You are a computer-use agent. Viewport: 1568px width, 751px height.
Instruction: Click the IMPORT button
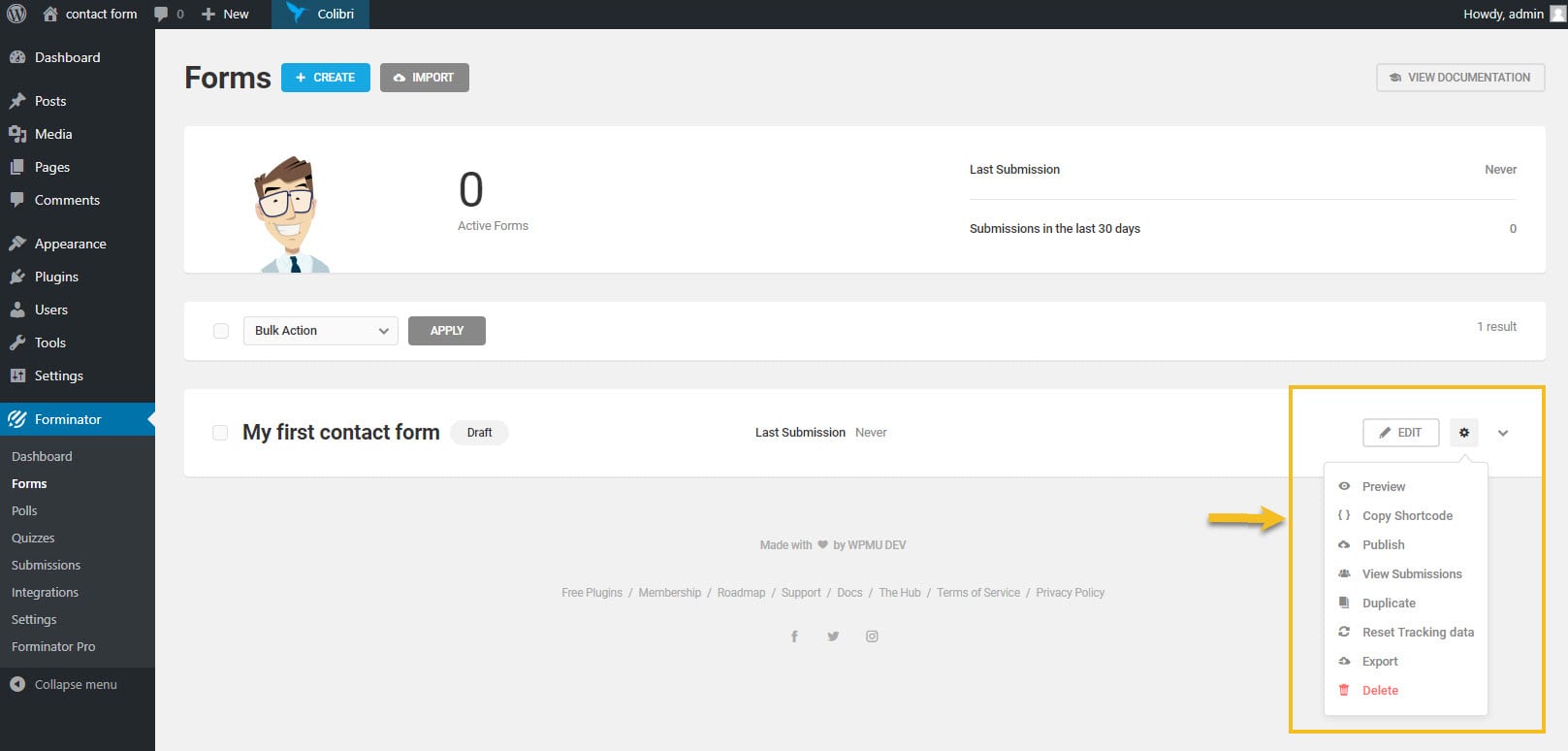click(425, 78)
